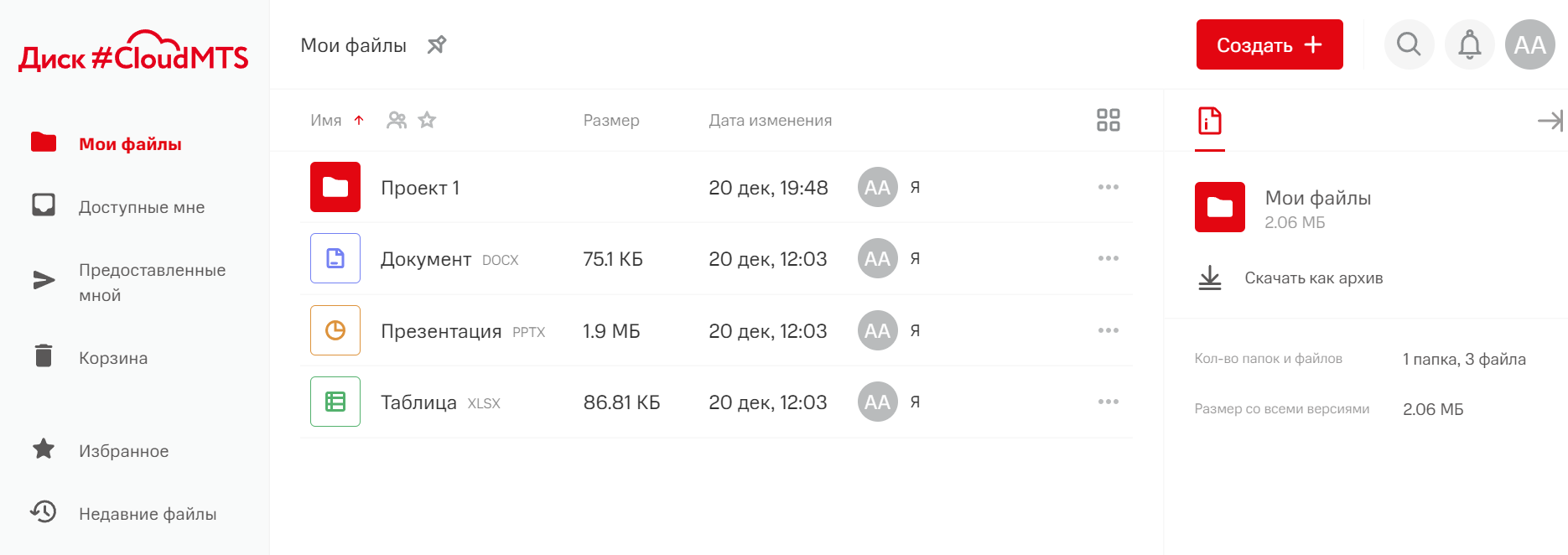Open the search icon
Image resolution: width=1568 pixels, height=555 pixels.
(x=1409, y=44)
